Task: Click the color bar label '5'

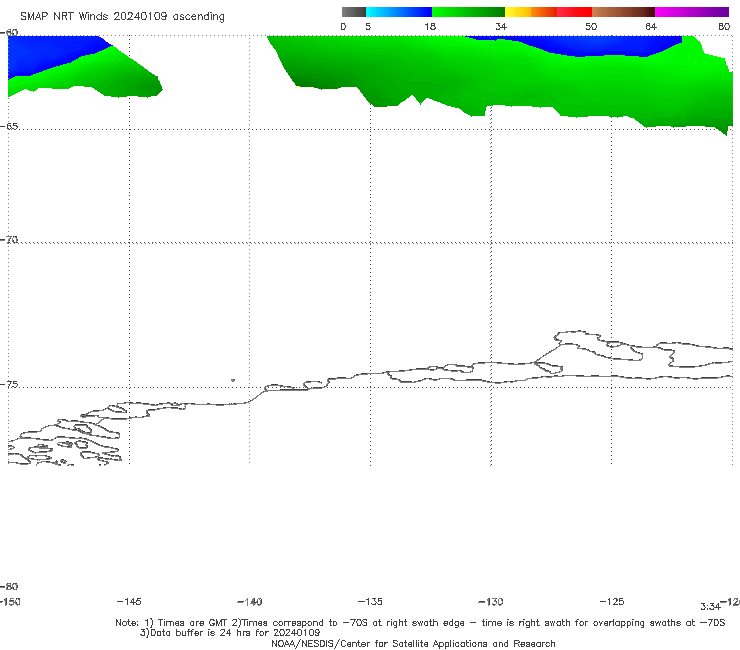Action: (x=368, y=26)
